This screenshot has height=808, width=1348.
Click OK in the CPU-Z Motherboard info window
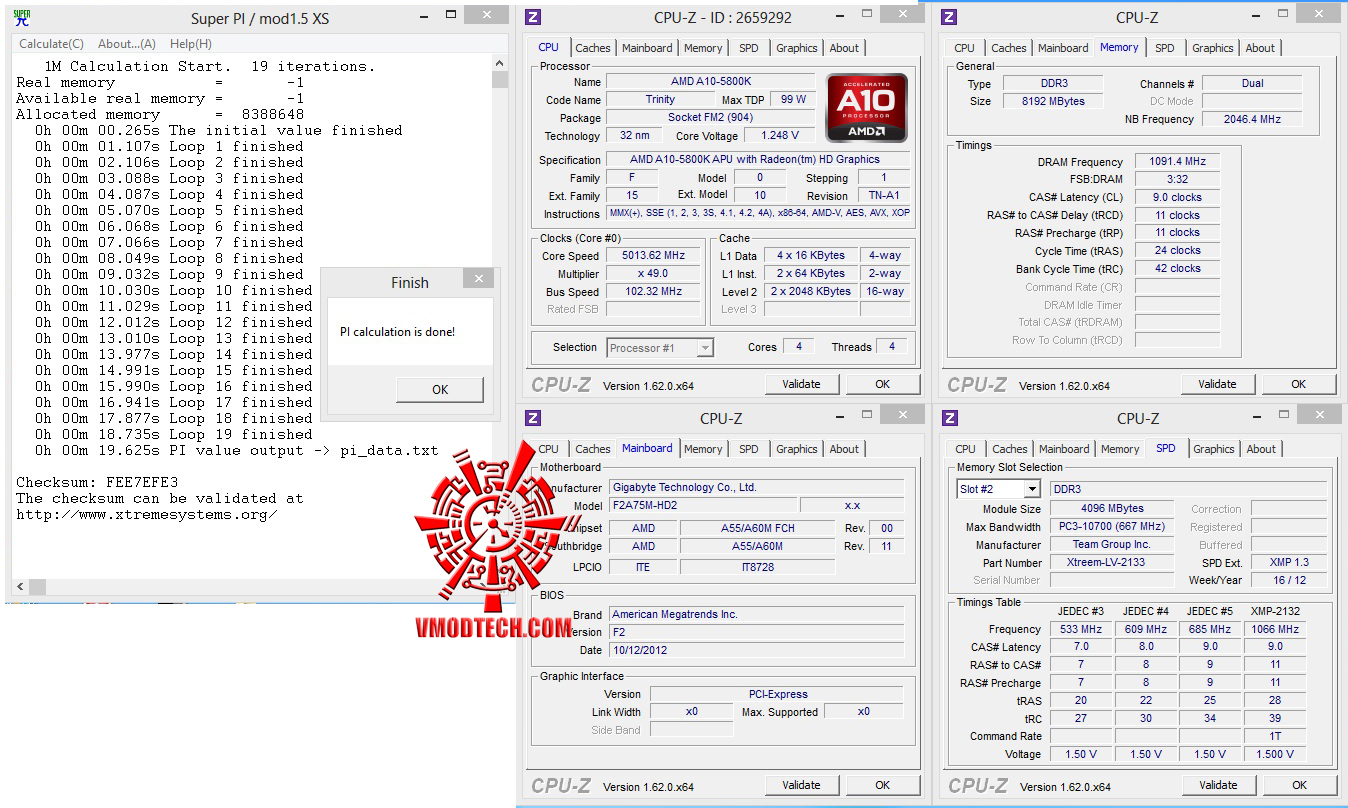click(883, 785)
